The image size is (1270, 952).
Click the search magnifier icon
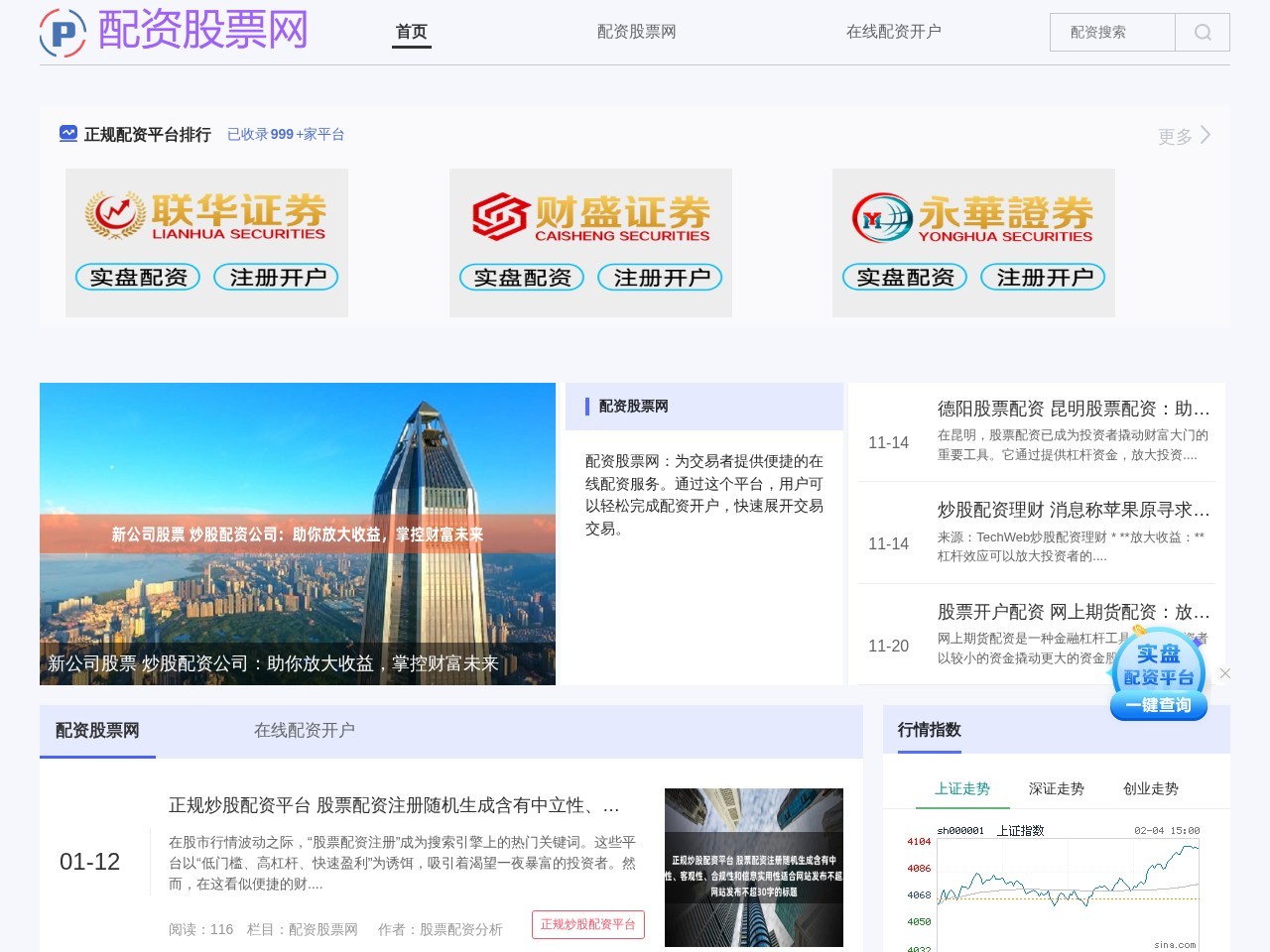coord(1203,32)
